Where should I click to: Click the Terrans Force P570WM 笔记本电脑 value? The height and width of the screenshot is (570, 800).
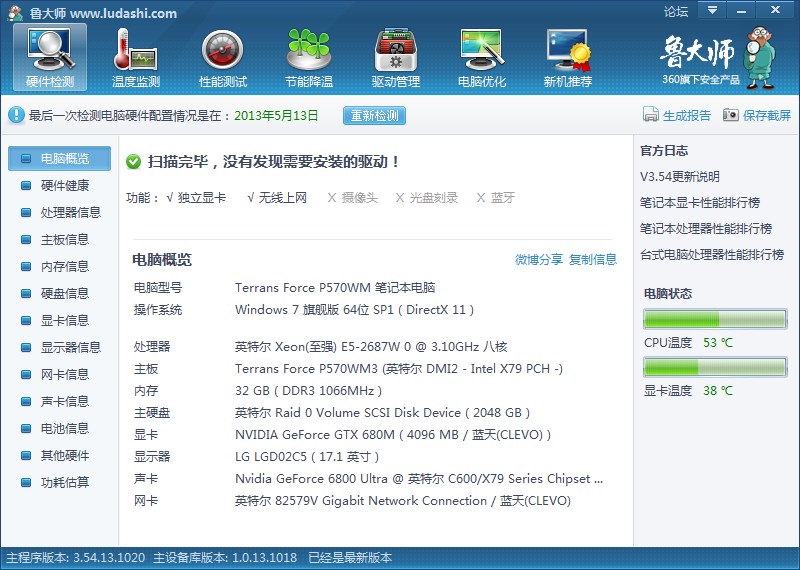pos(335,287)
